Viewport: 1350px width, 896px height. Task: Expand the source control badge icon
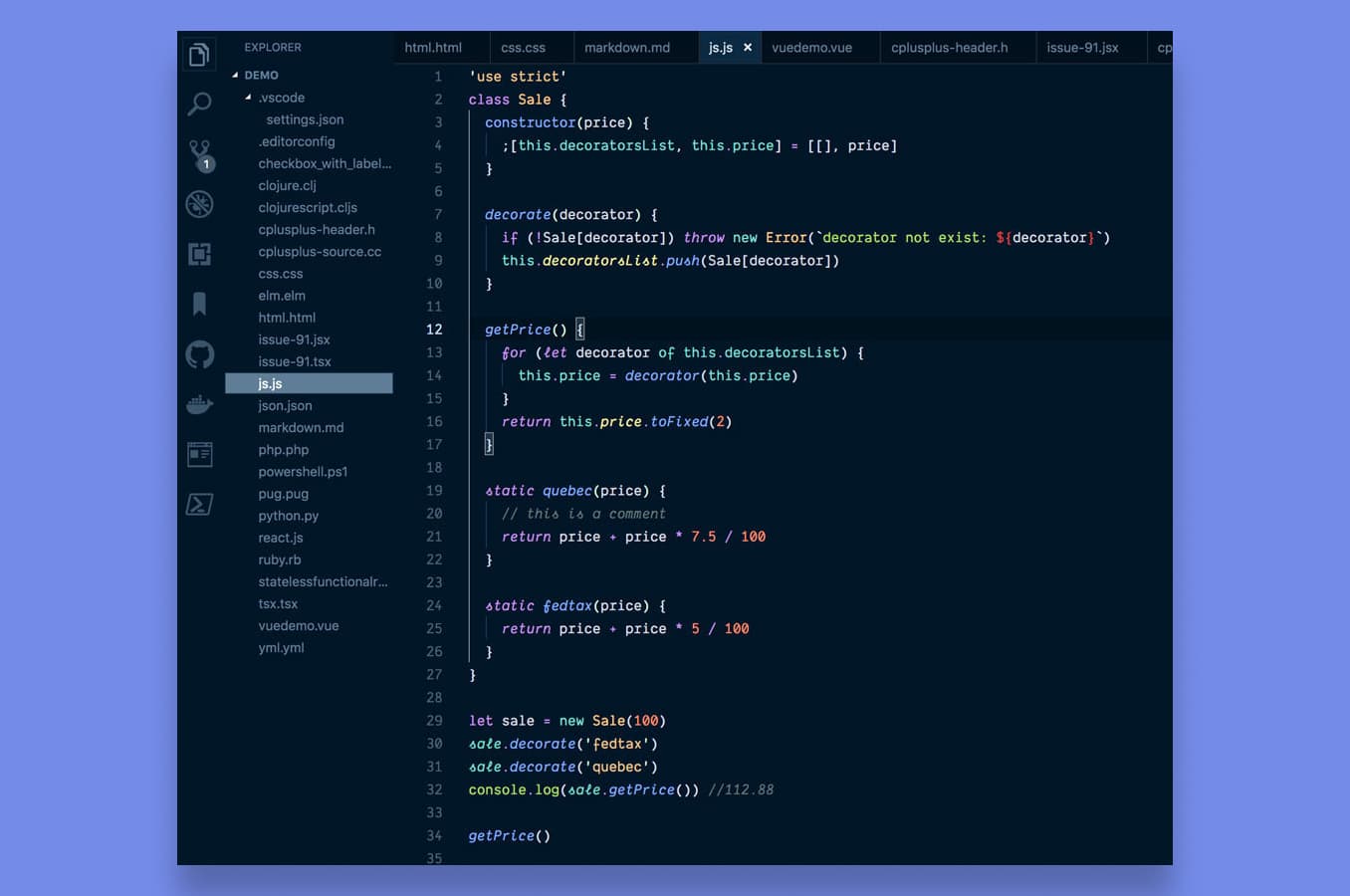(x=206, y=163)
